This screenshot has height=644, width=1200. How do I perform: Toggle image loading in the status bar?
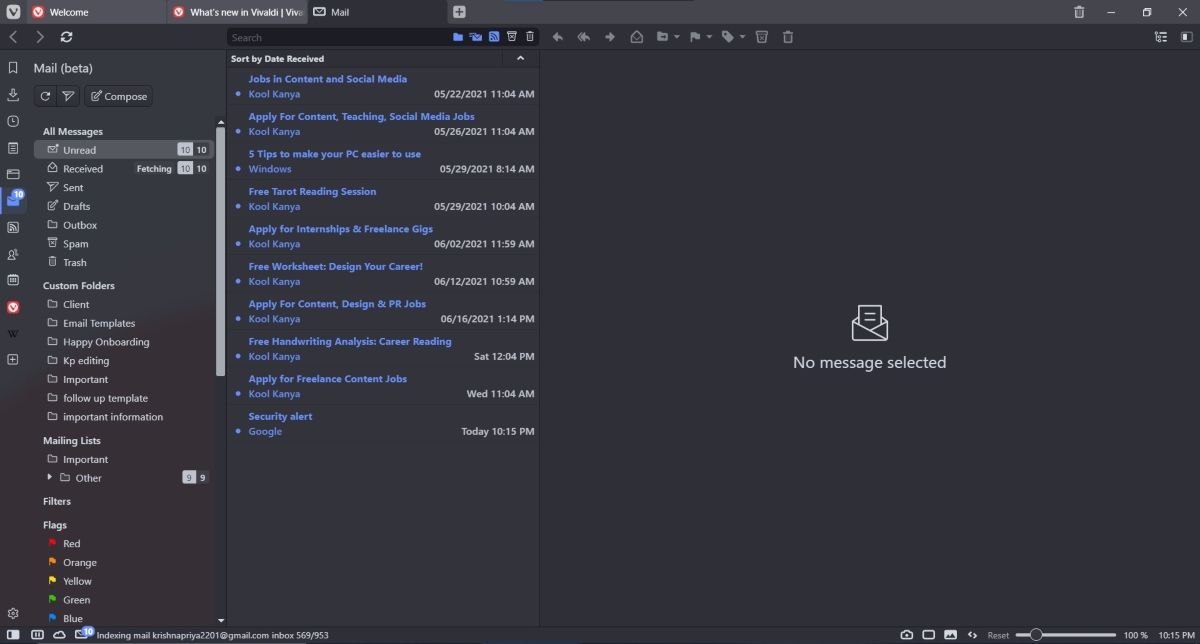951,634
